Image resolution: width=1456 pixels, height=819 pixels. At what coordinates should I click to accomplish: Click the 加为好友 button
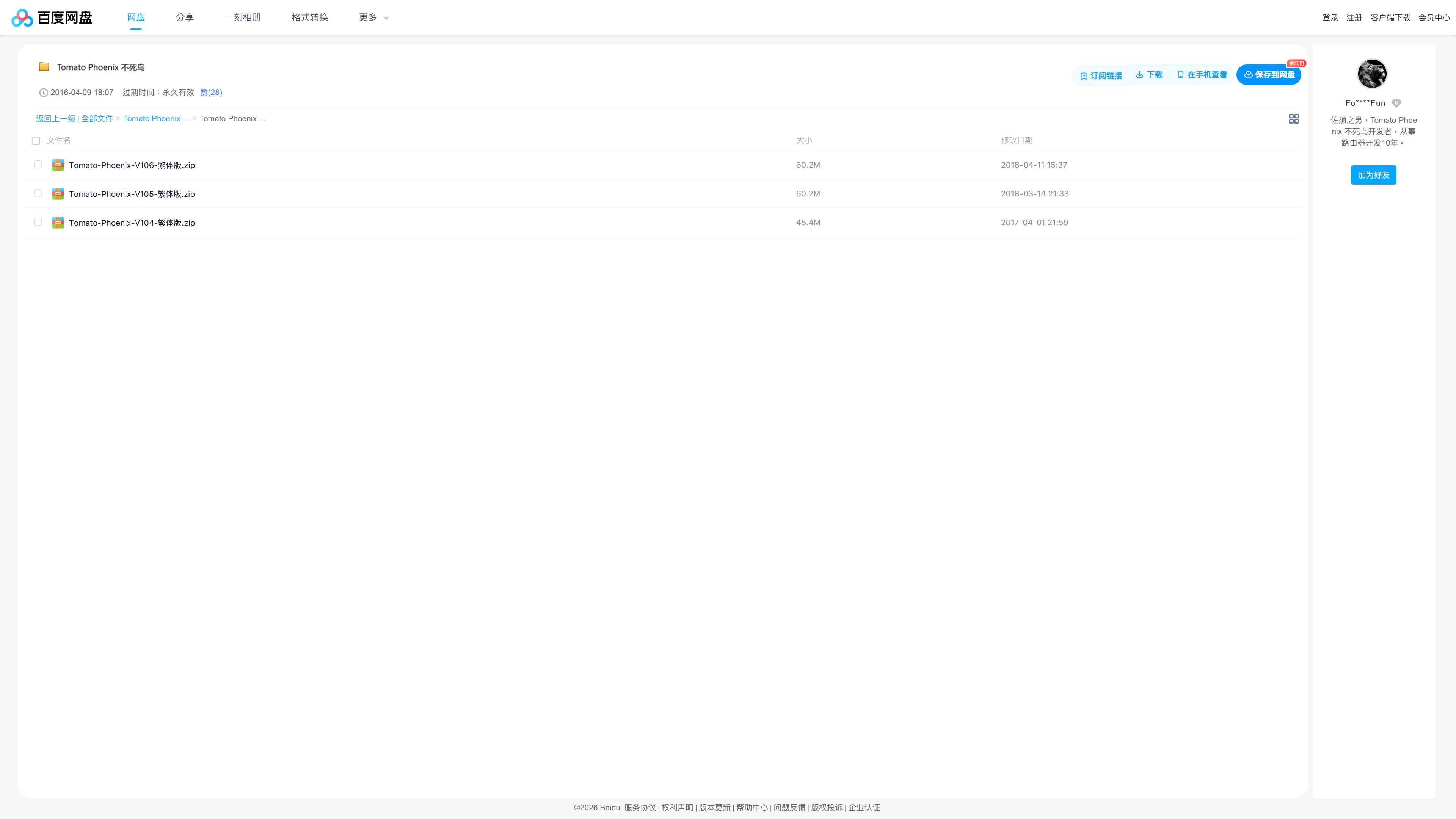tap(1373, 175)
